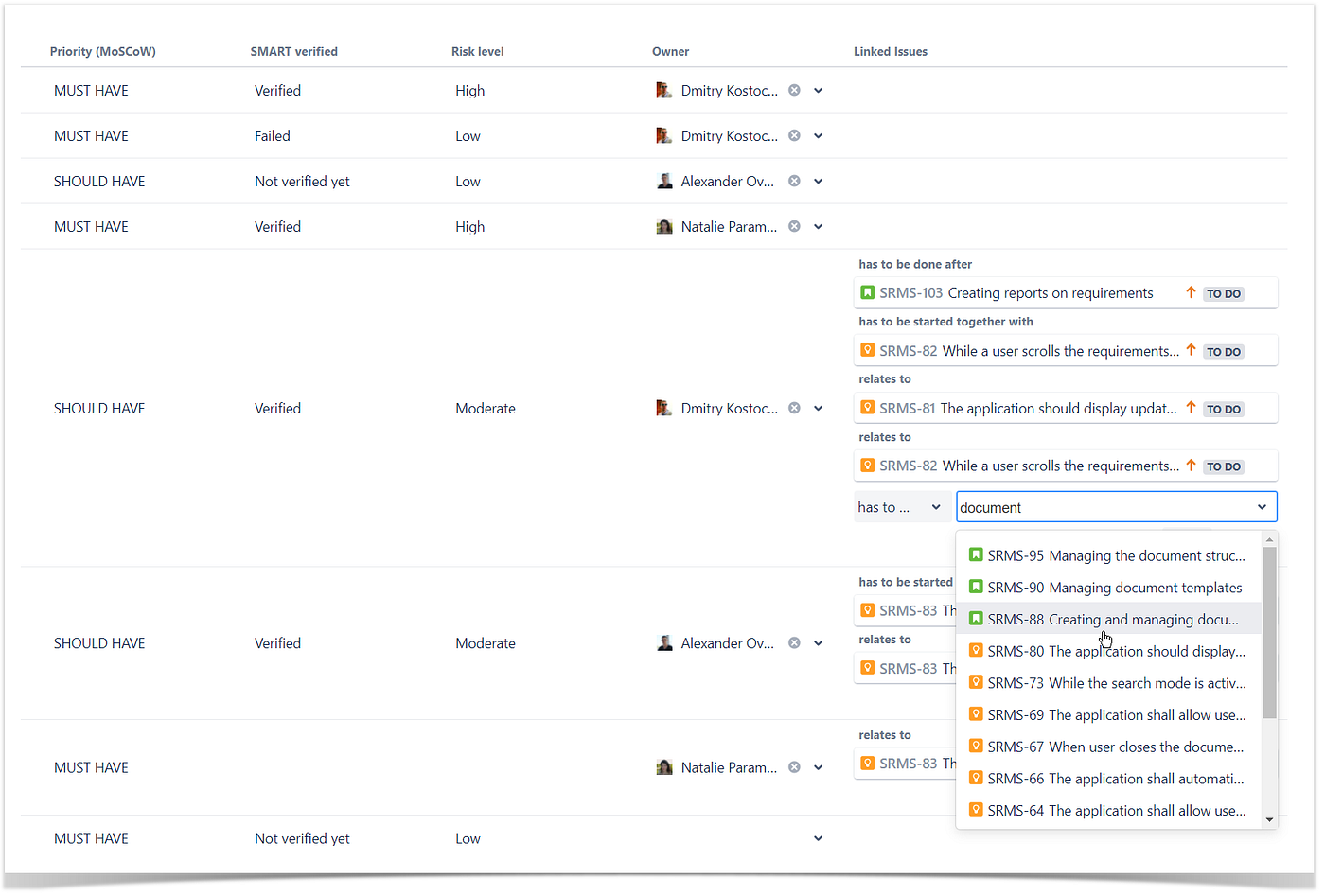Click the green icon next to SRMS-95

tap(975, 554)
